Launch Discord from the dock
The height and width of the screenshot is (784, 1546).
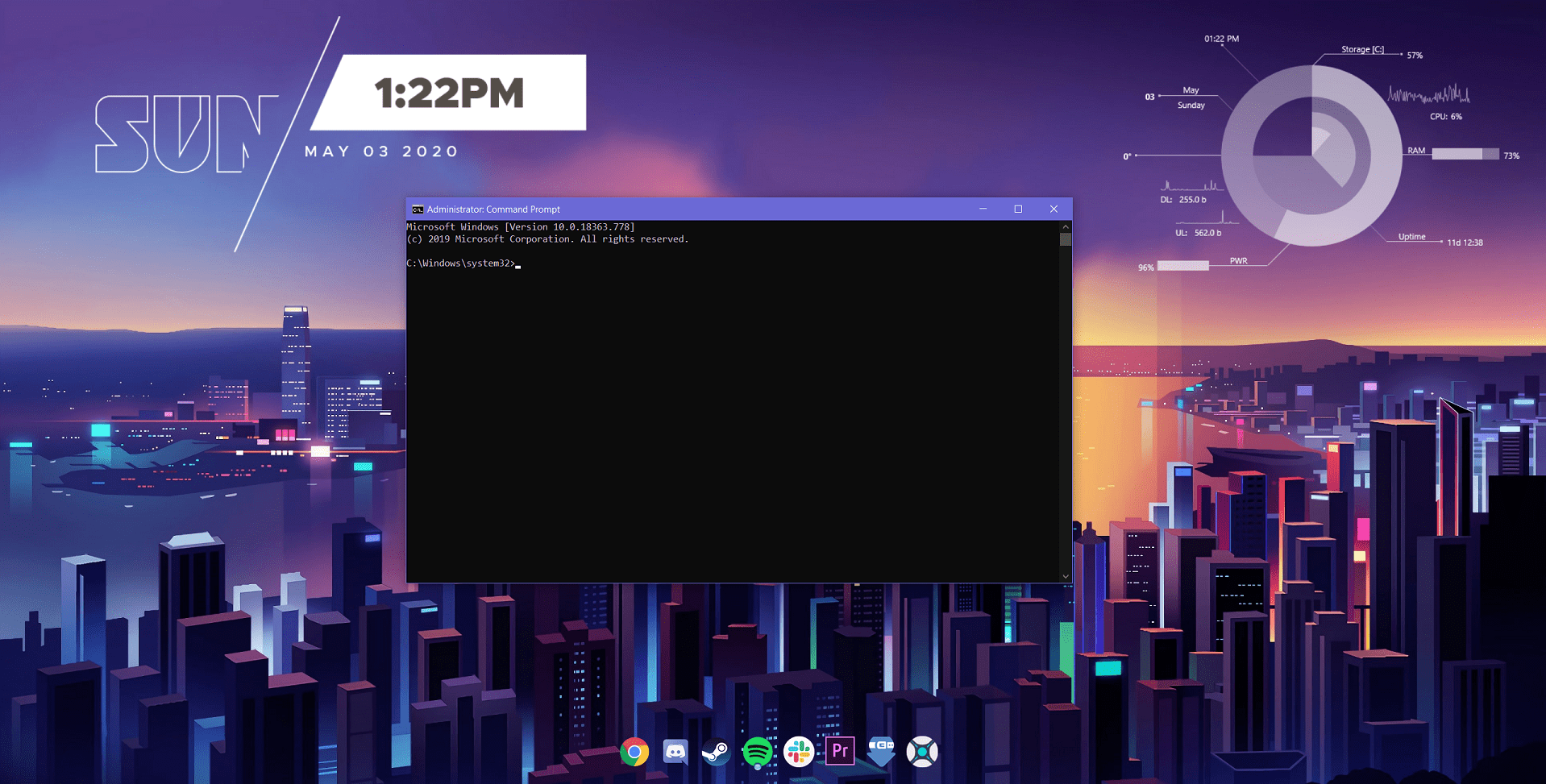675,752
